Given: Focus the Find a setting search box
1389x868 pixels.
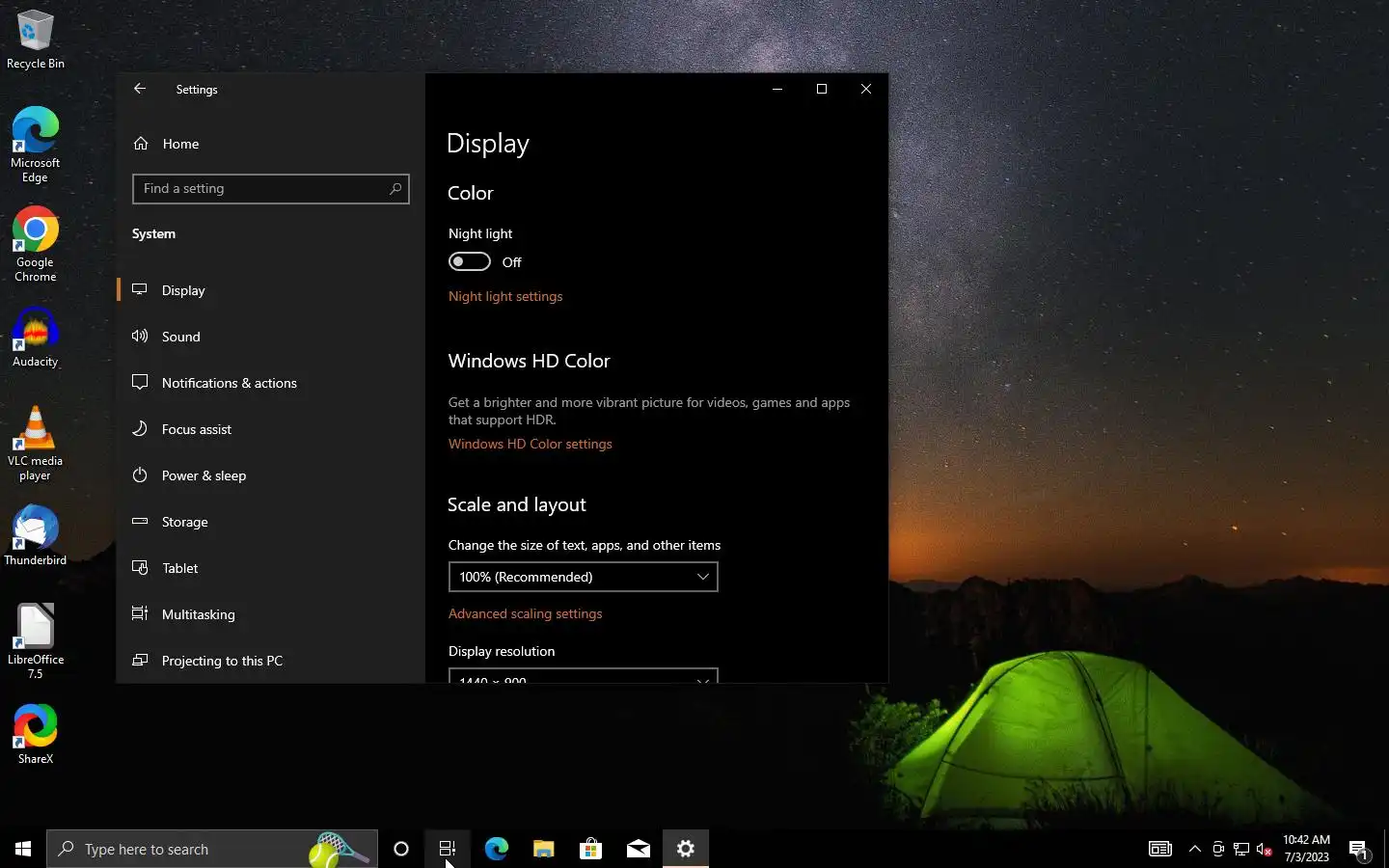Looking at the screenshot, I should click(270, 189).
